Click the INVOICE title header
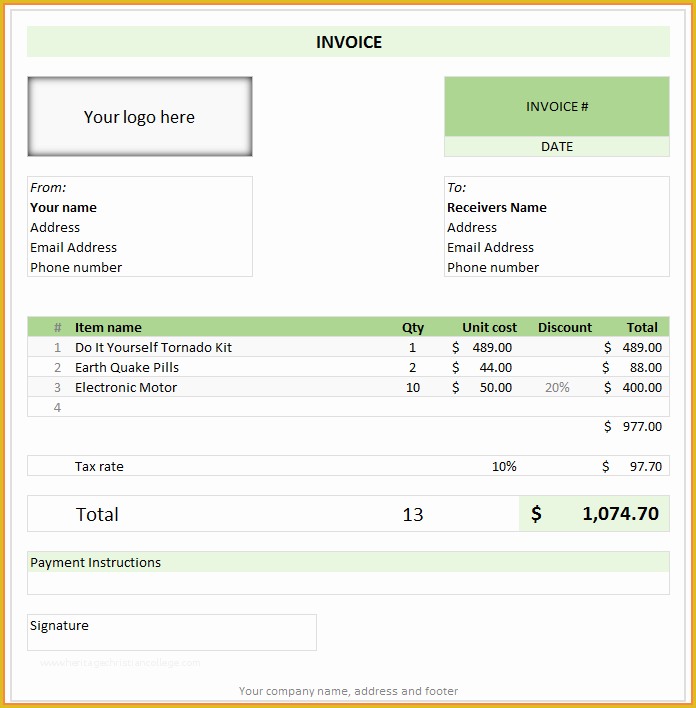The height and width of the screenshot is (708, 696). coord(348,42)
